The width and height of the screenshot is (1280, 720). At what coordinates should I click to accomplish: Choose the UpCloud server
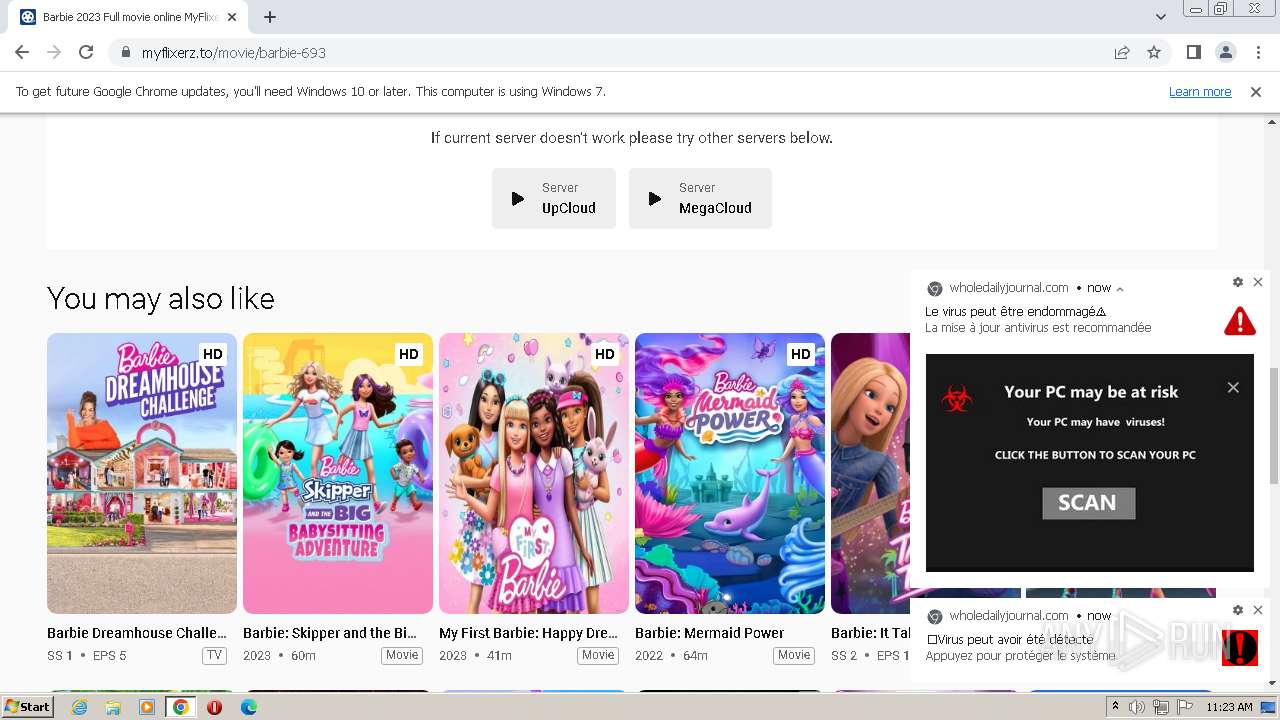[554, 198]
